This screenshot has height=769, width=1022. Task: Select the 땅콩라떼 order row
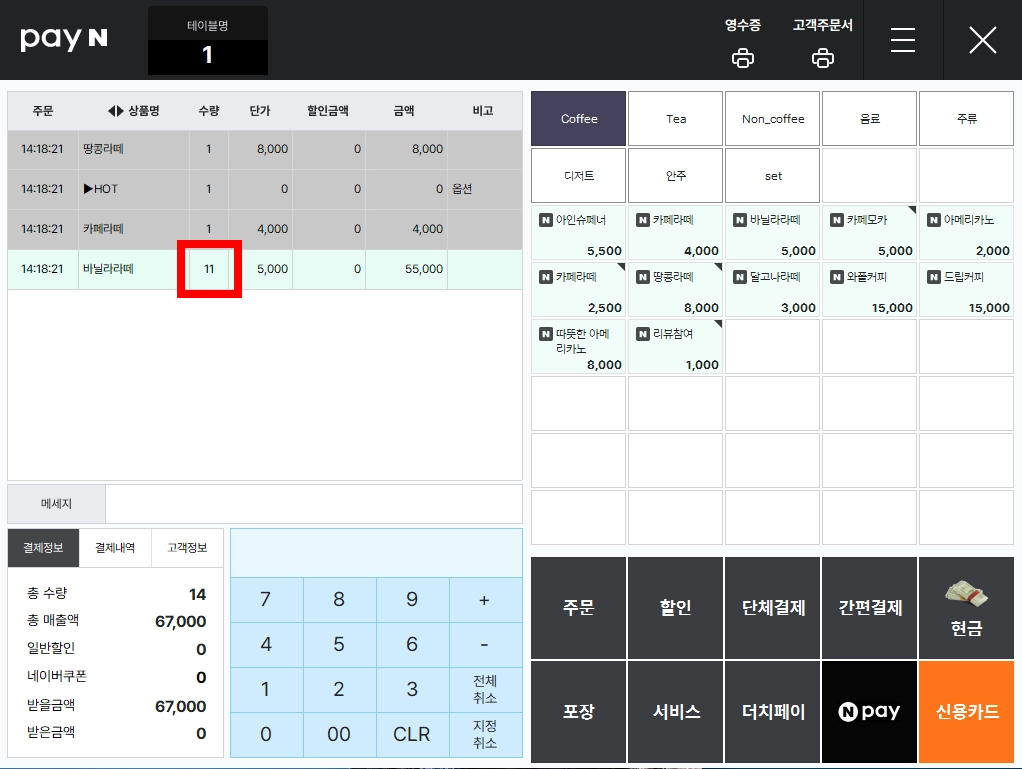pos(265,149)
